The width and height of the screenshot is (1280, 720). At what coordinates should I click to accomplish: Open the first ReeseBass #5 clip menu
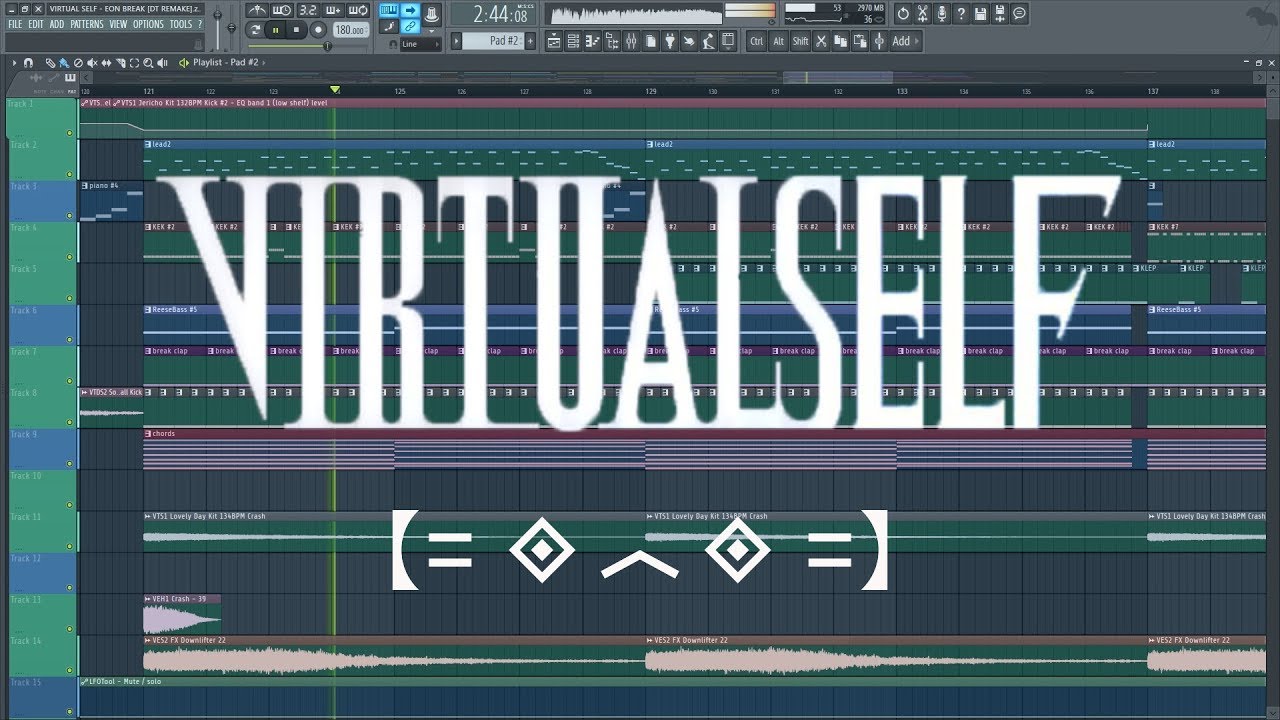coord(147,310)
